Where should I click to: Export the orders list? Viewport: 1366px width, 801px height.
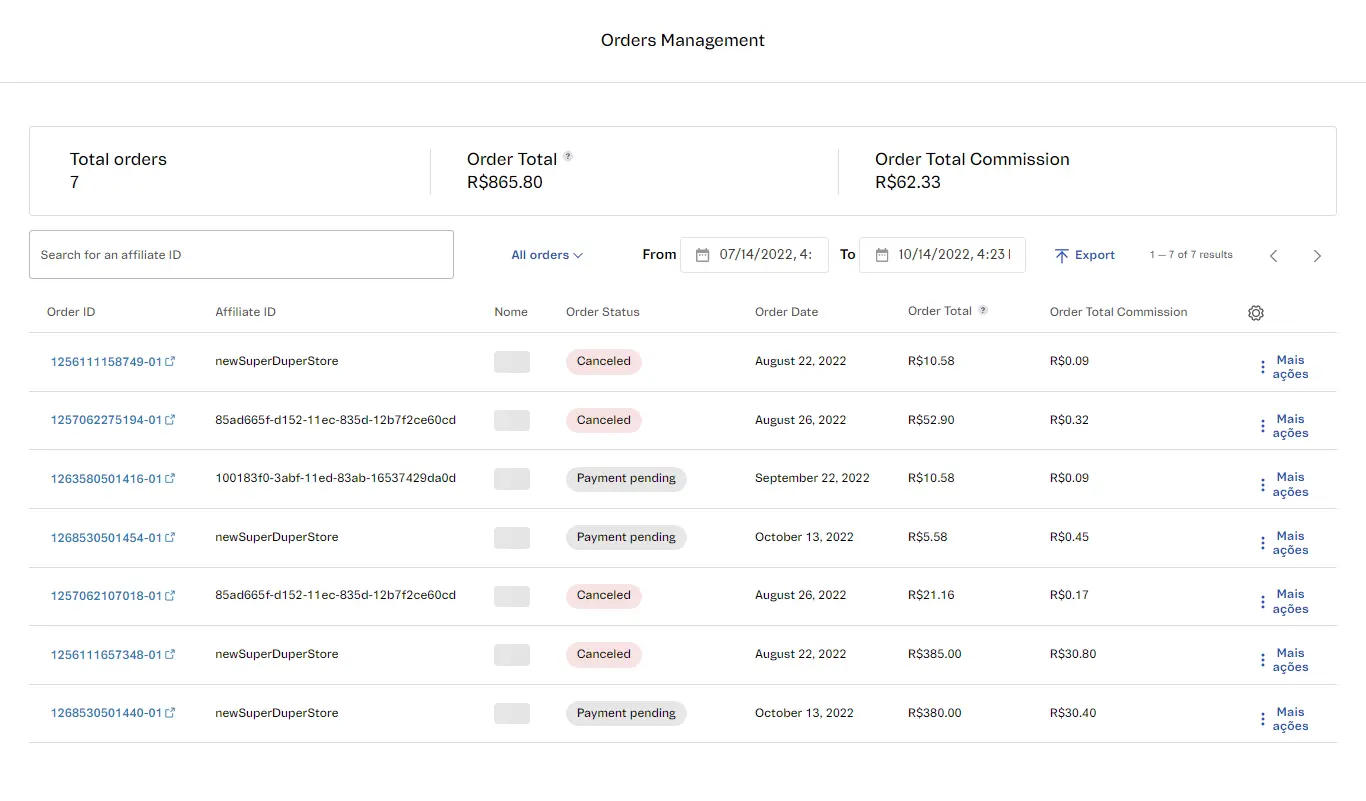click(1084, 255)
